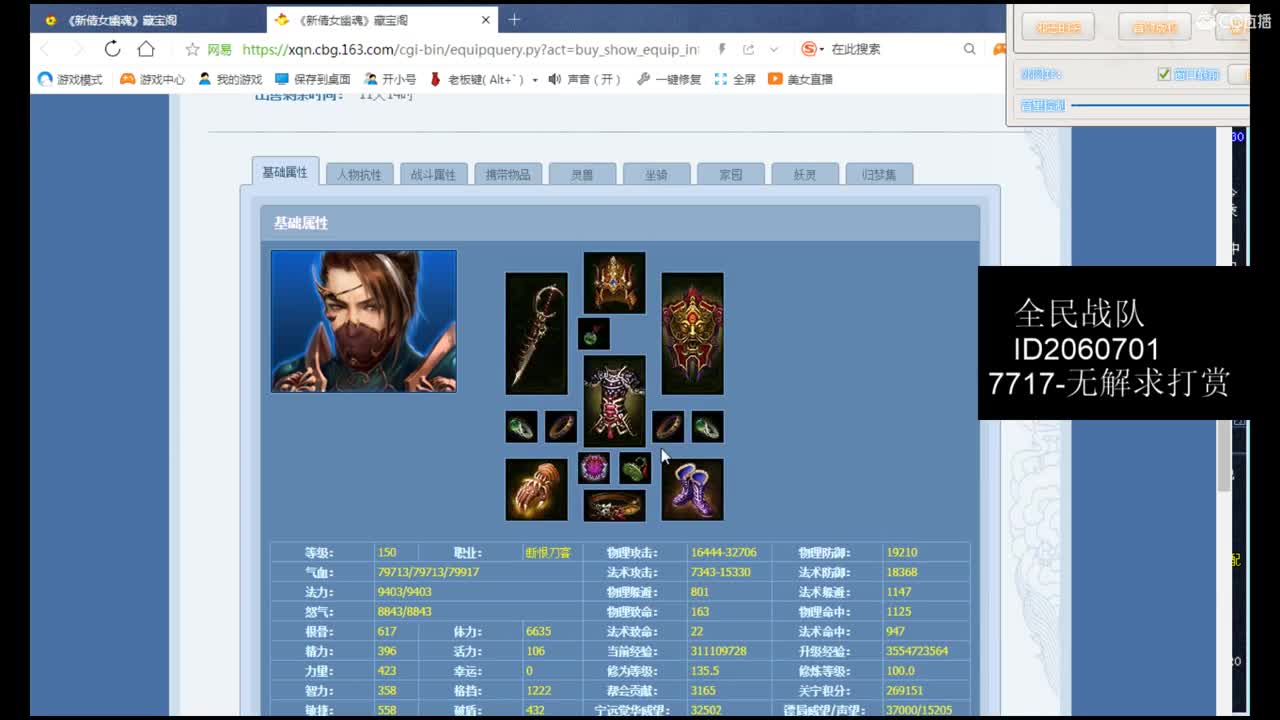Open the 灵兽 tab
Screen dimensions: 1280x720
click(582, 174)
